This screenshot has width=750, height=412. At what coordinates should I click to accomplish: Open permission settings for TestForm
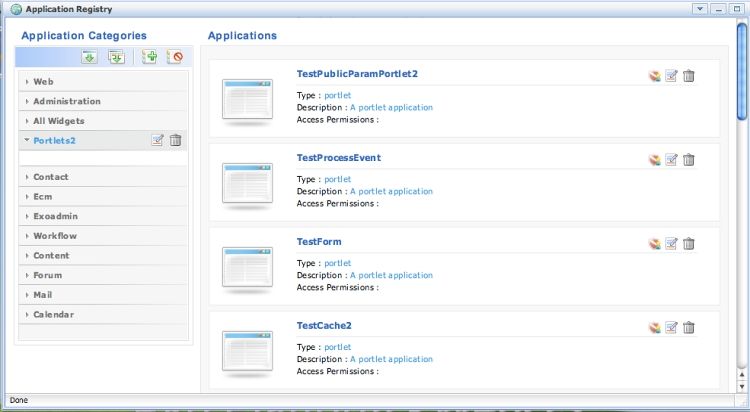(x=654, y=244)
